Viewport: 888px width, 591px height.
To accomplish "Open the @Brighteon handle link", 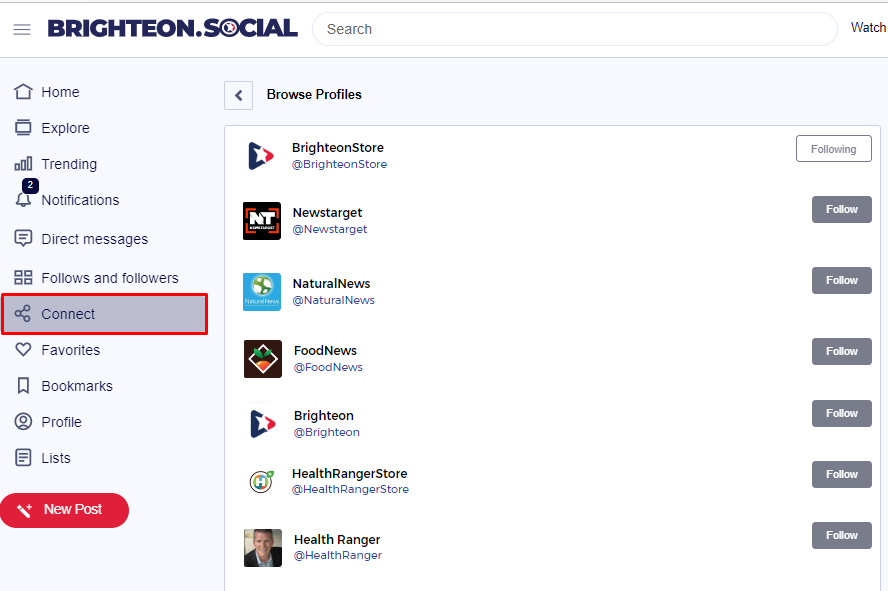I will [x=327, y=432].
